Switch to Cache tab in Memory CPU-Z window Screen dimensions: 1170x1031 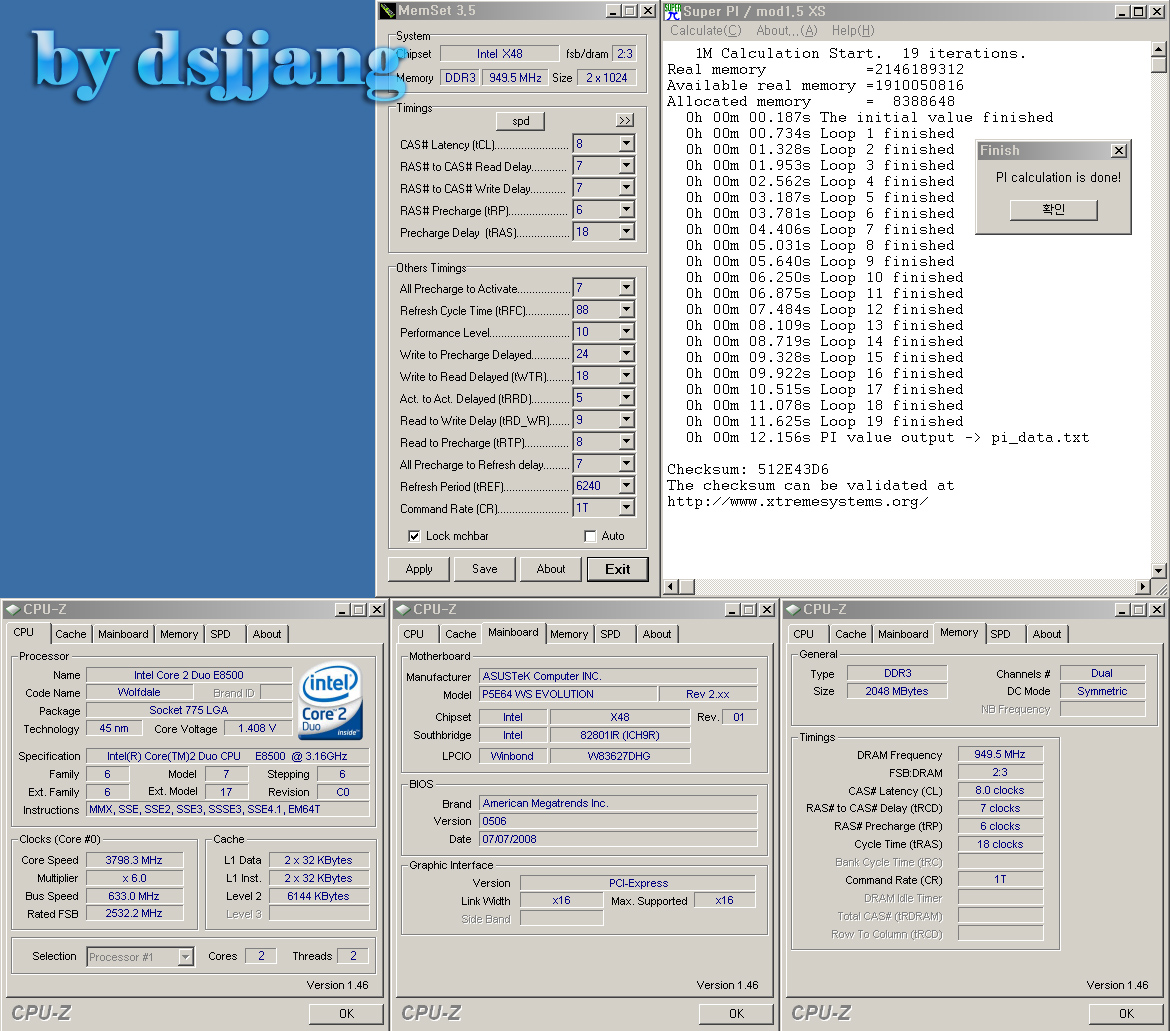click(851, 634)
